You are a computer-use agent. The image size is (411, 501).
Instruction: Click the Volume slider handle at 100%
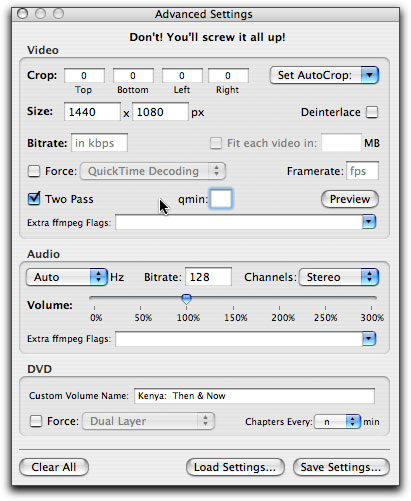point(186,299)
